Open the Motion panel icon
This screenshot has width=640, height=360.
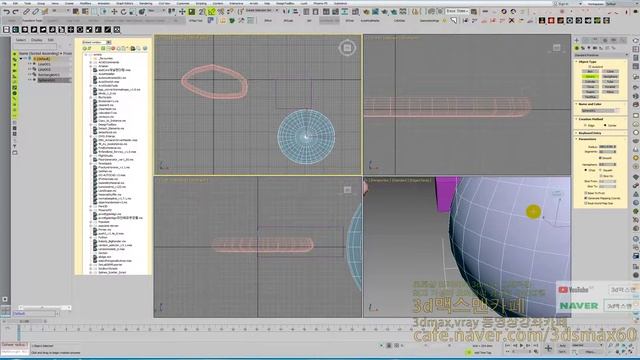(x=604, y=40)
